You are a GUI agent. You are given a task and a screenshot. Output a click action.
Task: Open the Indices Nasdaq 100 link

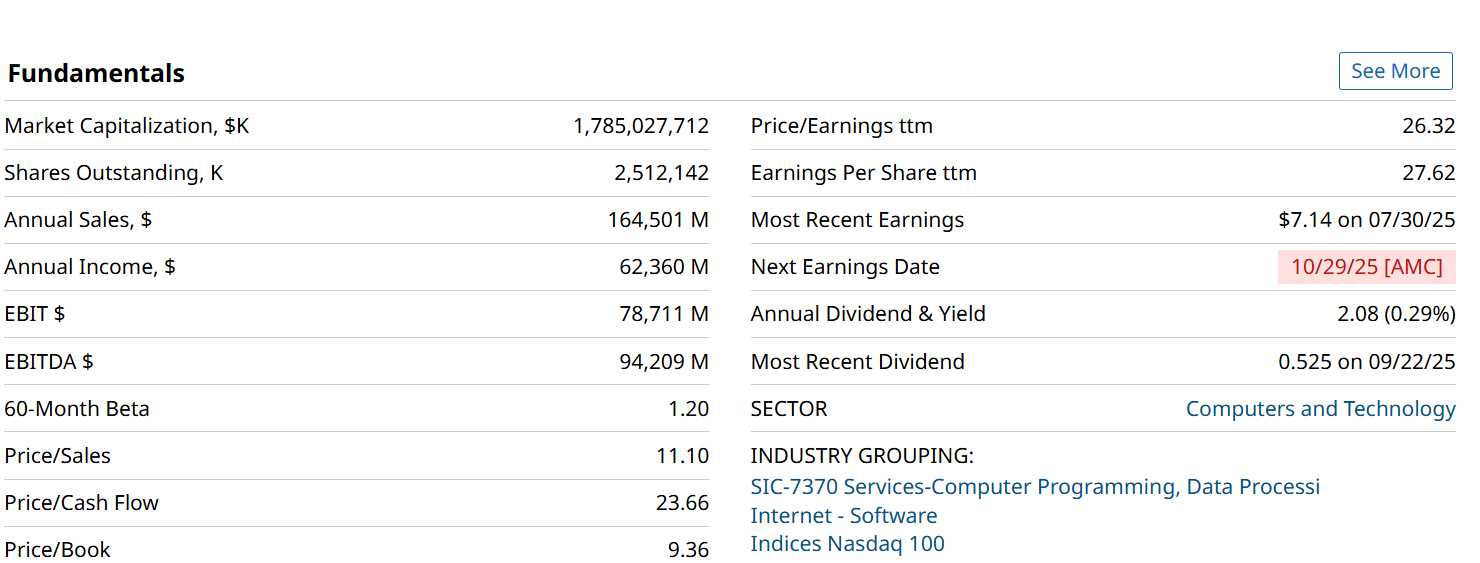tap(847, 544)
